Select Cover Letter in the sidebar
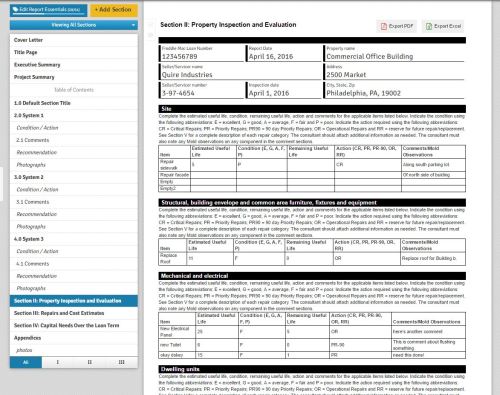The width and height of the screenshot is (500, 395). [x=74, y=40]
